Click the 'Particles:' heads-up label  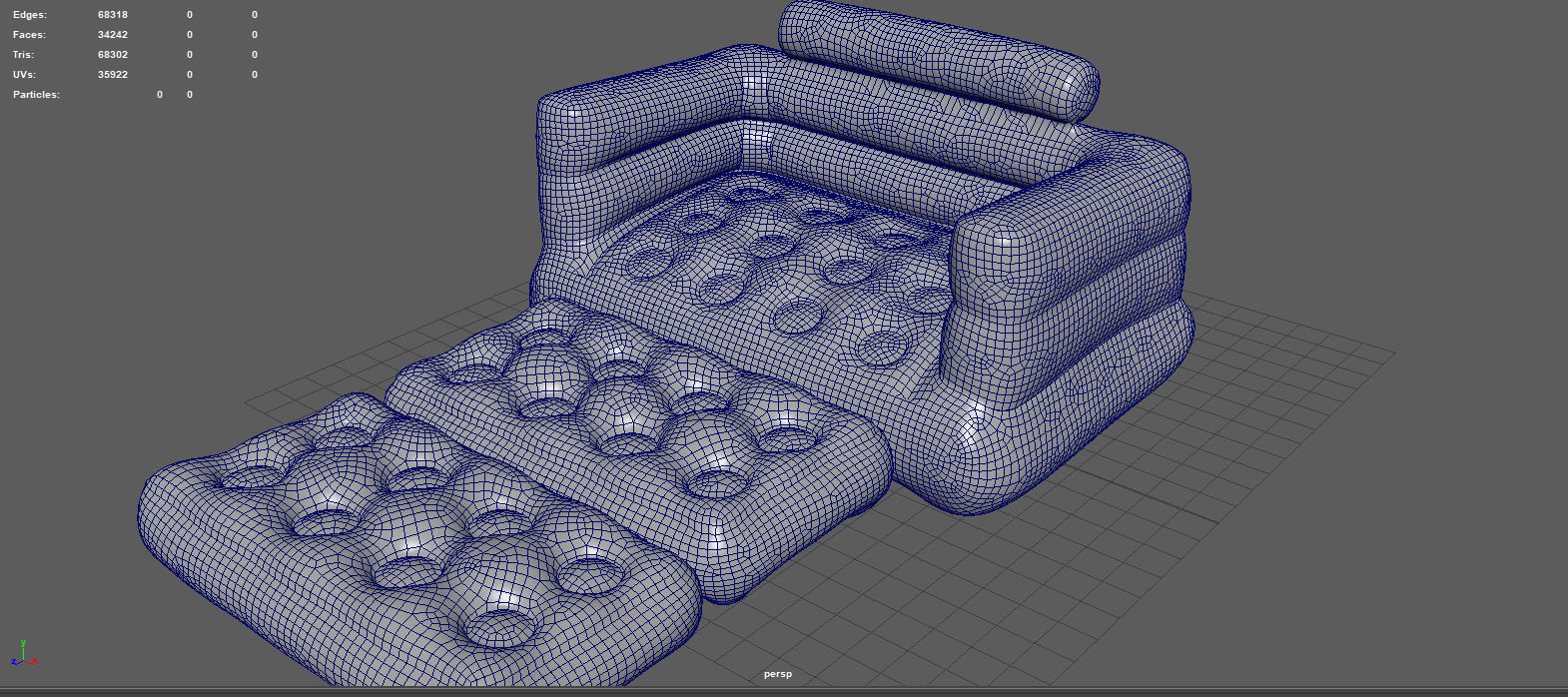(x=36, y=95)
